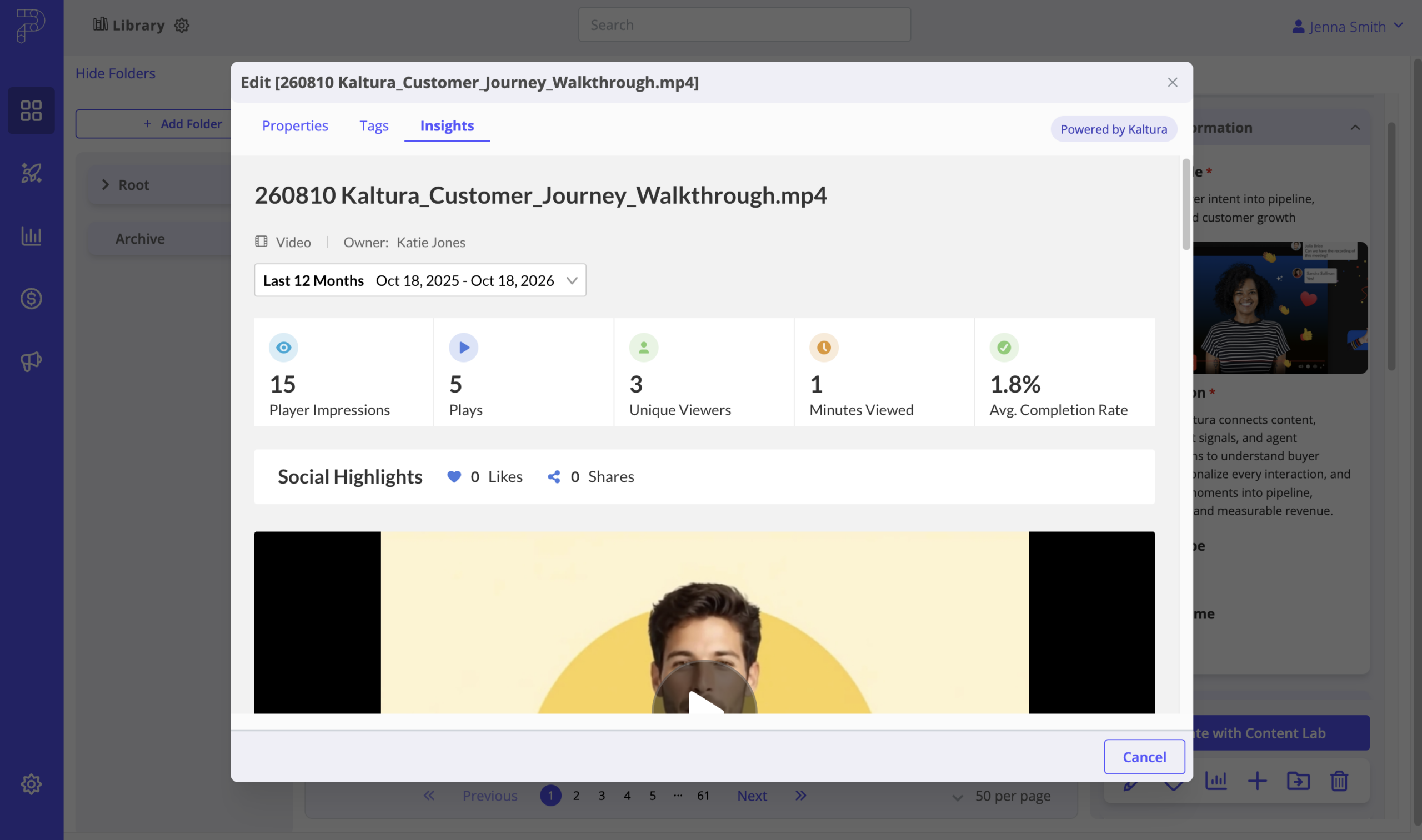Image resolution: width=1422 pixels, height=840 pixels.
Task: Click the app logo in the sidebar
Action: point(31,26)
